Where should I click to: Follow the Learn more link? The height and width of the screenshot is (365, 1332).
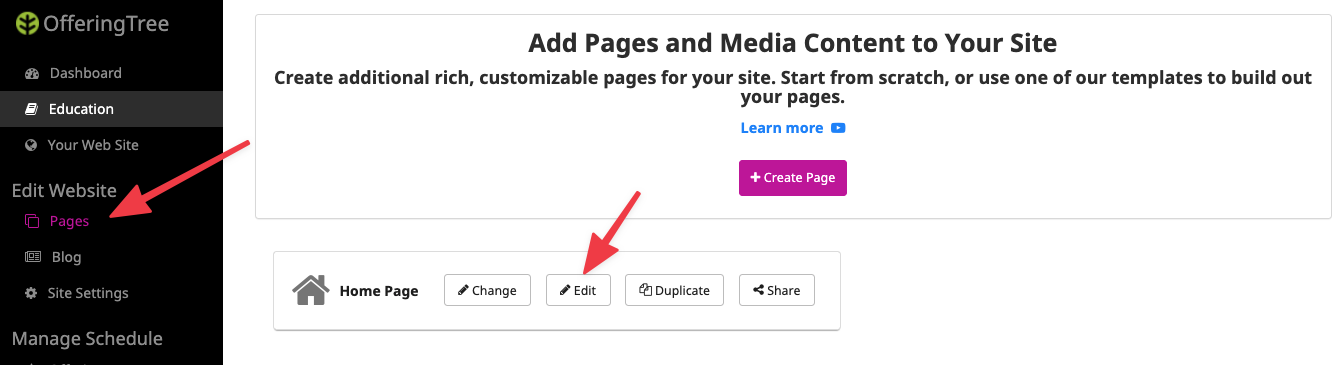[782, 128]
